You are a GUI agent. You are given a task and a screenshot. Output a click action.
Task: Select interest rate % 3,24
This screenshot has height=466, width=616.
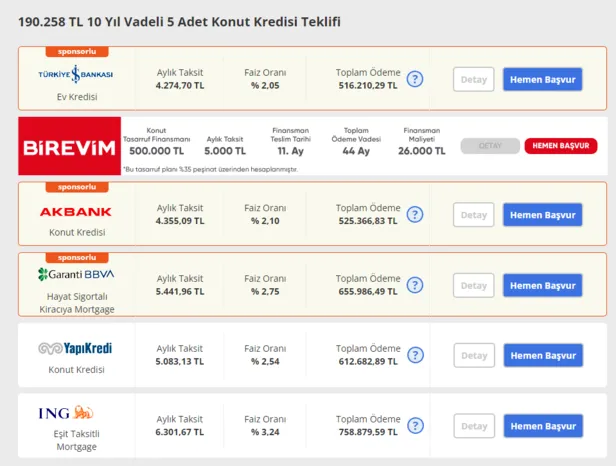(265, 432)
